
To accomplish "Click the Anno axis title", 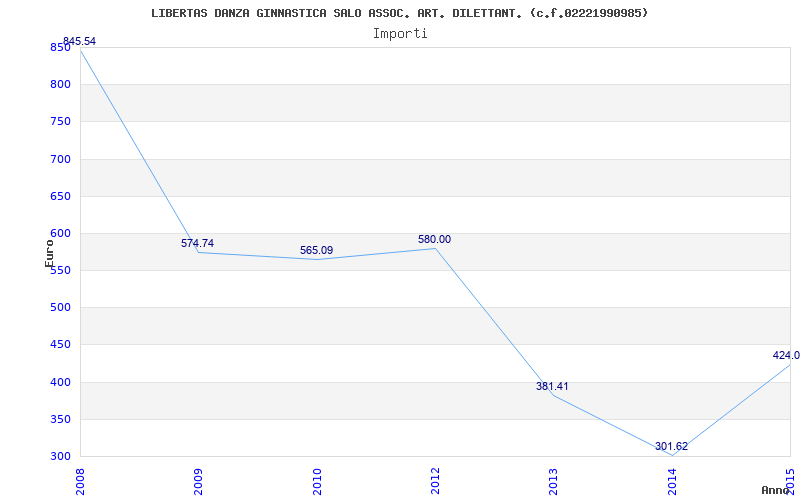I will (x=776, y=490).
